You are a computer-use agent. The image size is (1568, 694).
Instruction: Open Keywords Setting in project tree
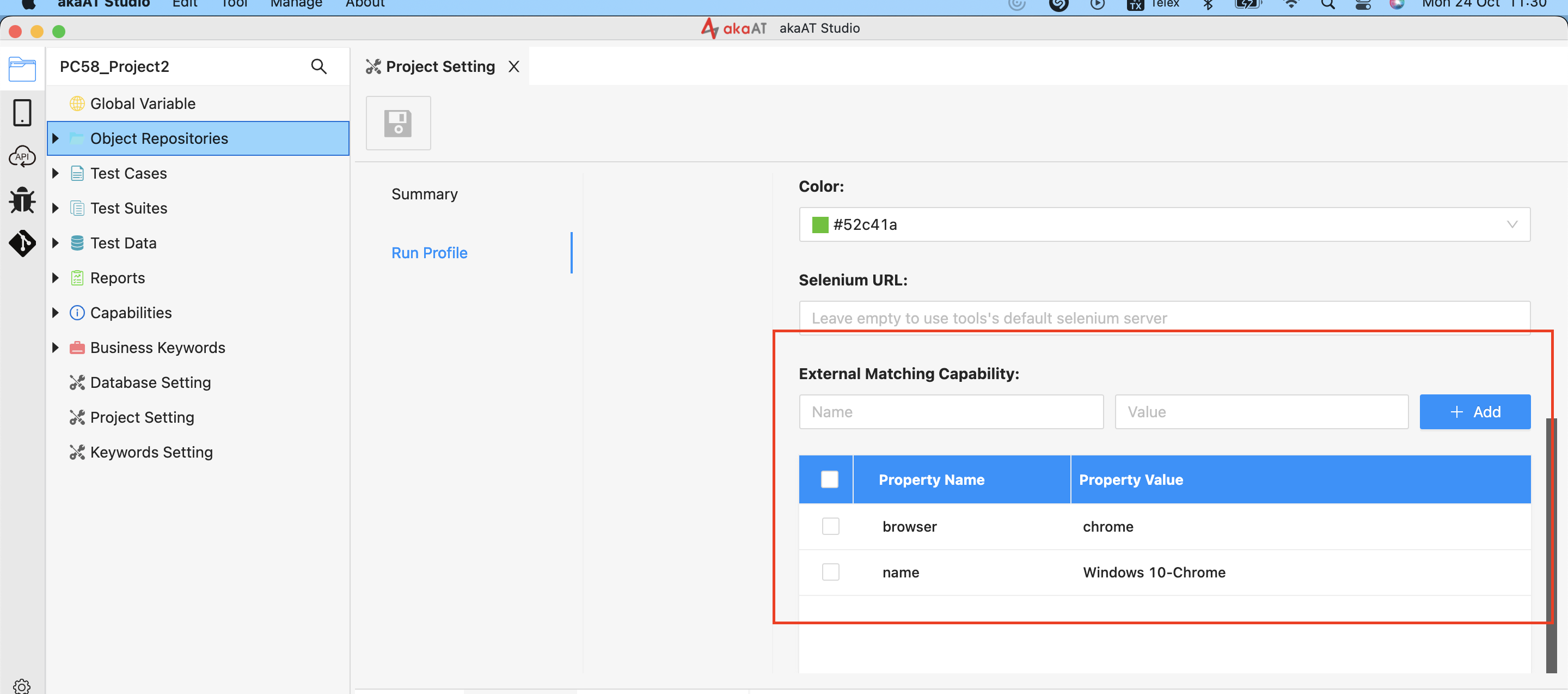tap(151, 452)
